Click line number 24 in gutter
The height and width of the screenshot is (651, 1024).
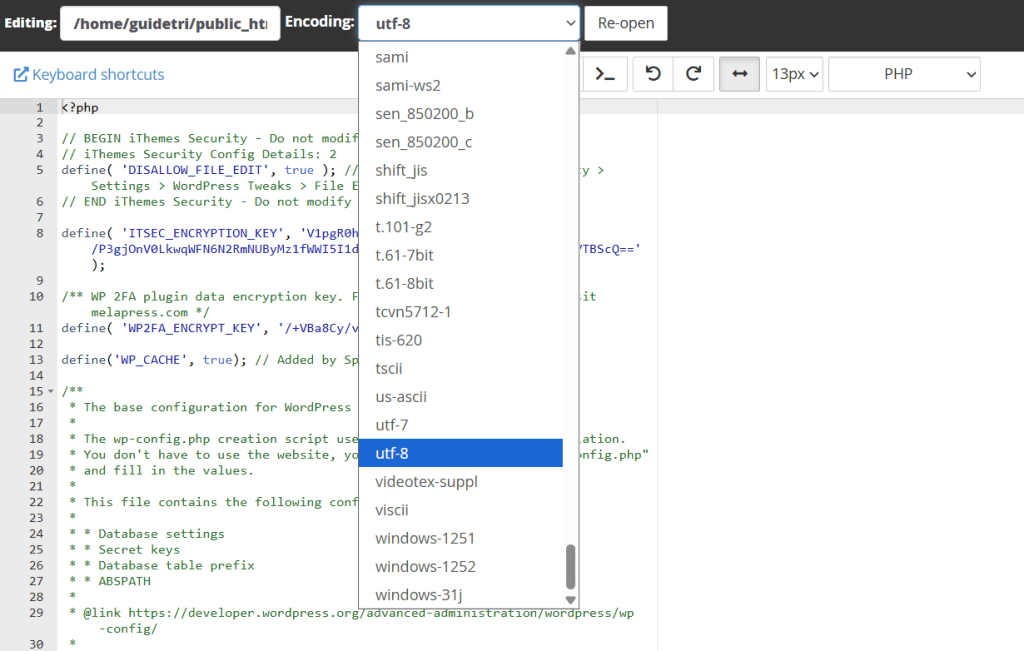tap(37, 534)
